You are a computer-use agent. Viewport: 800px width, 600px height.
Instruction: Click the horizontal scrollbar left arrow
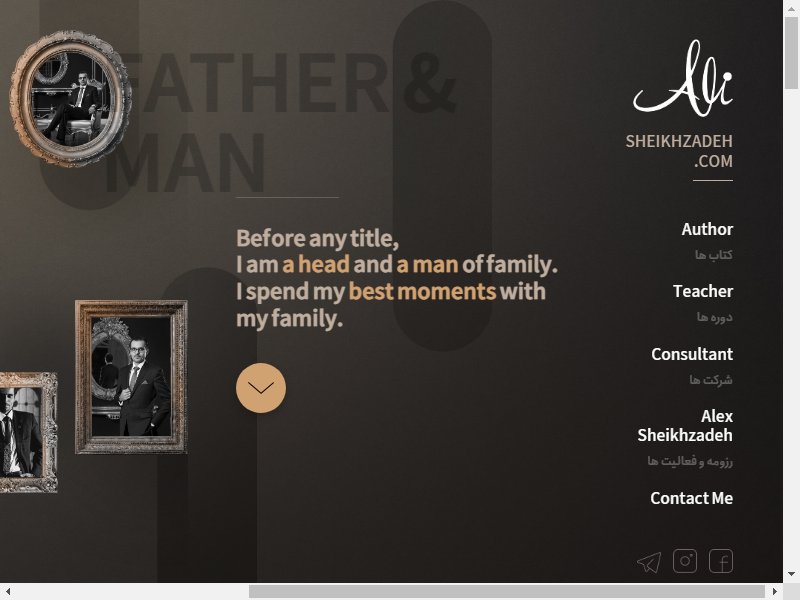click(x=8, y=591)
